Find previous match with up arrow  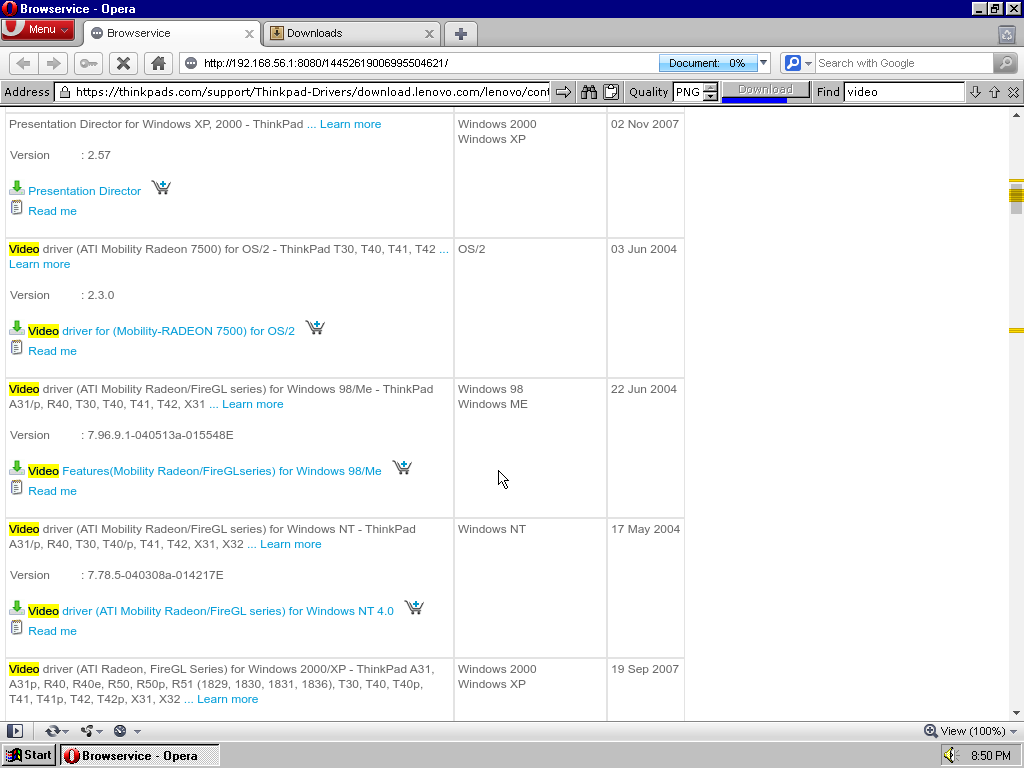tap(994, 92)
